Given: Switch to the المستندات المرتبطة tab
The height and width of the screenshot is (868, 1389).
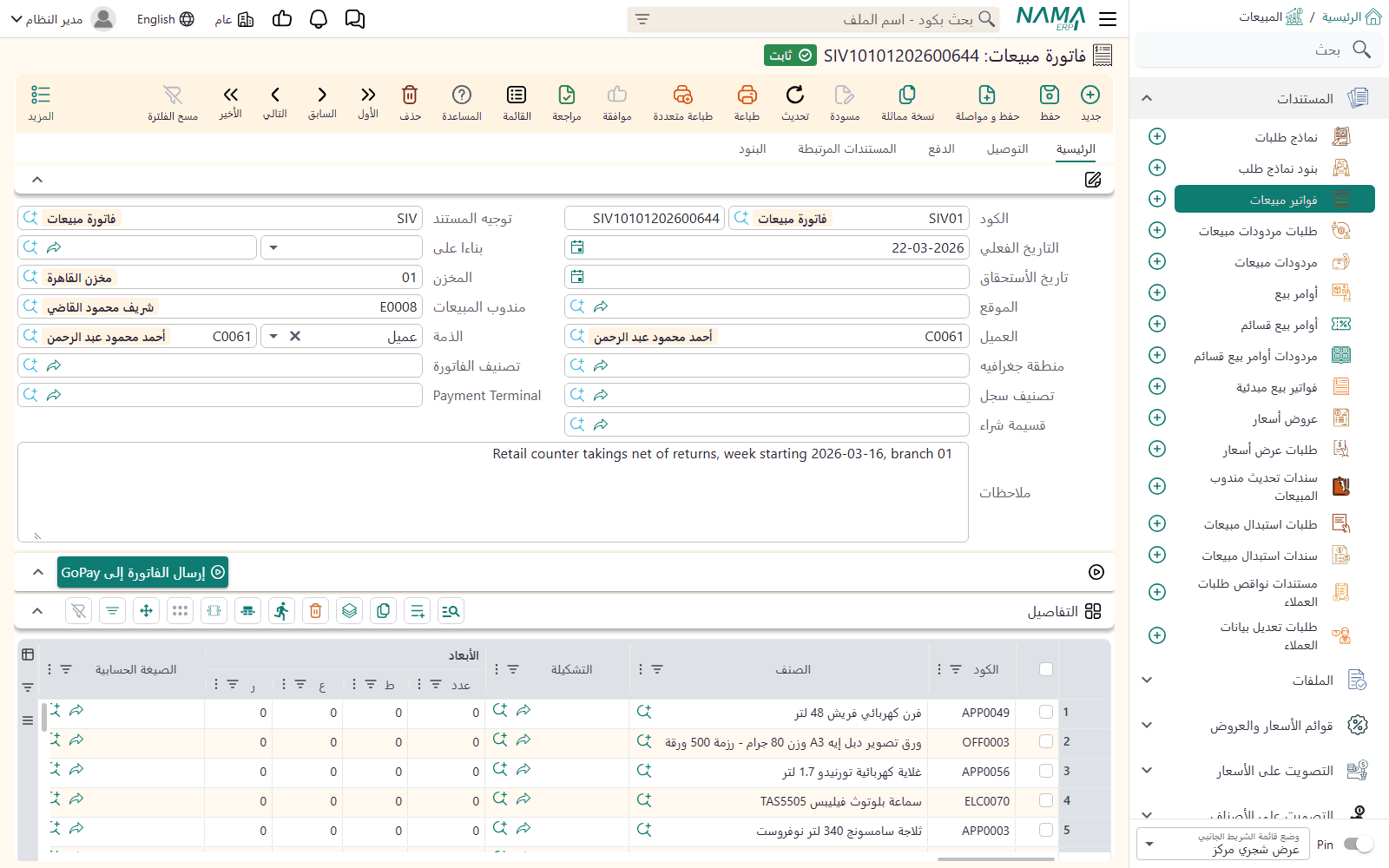Looking at the screenshot, I should point(847,149).
